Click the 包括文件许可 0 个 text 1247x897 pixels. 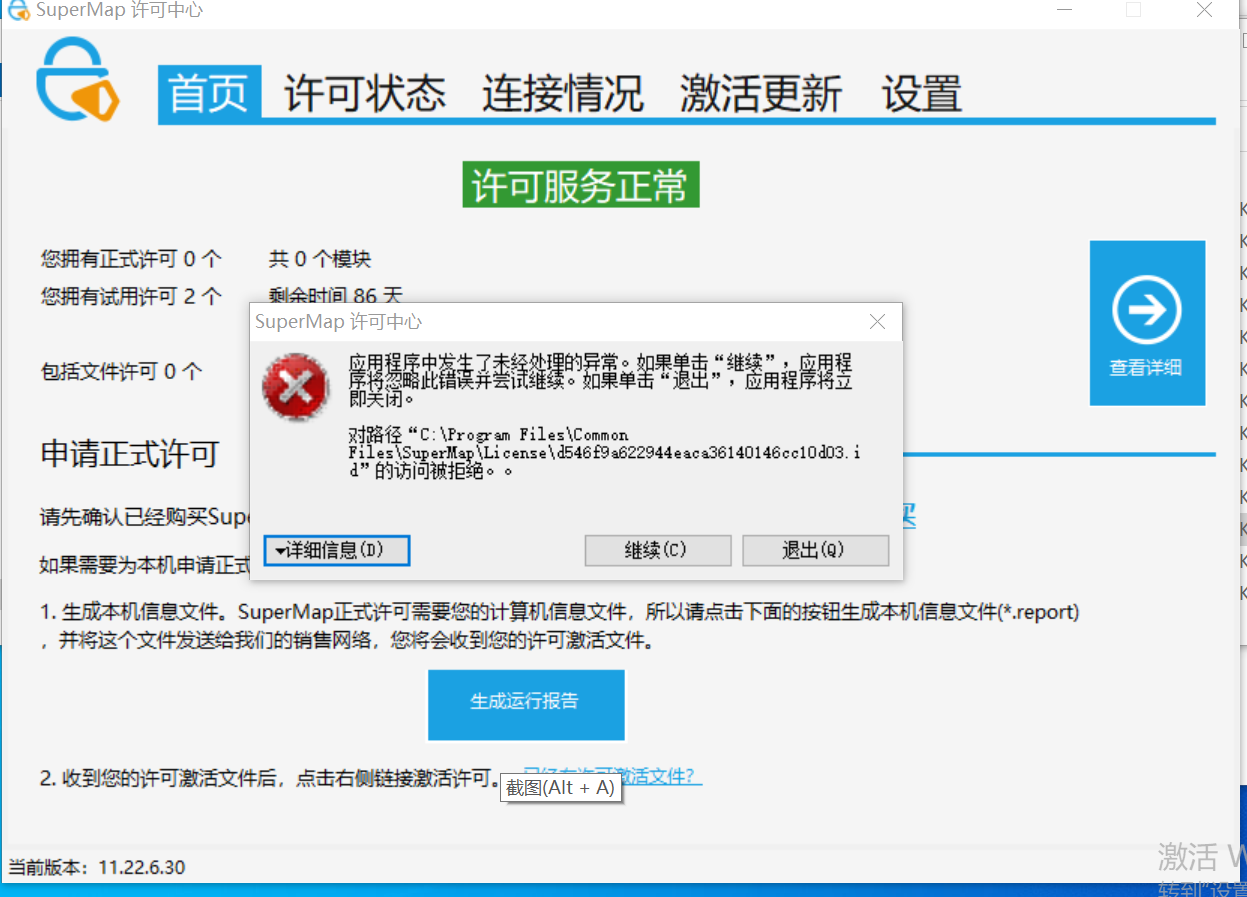121,372
